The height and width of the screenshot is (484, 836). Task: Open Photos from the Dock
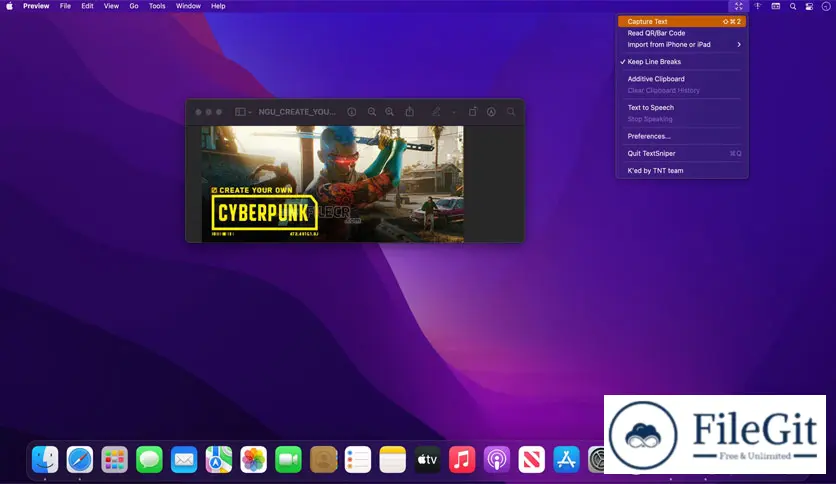(x=254, y=459)
